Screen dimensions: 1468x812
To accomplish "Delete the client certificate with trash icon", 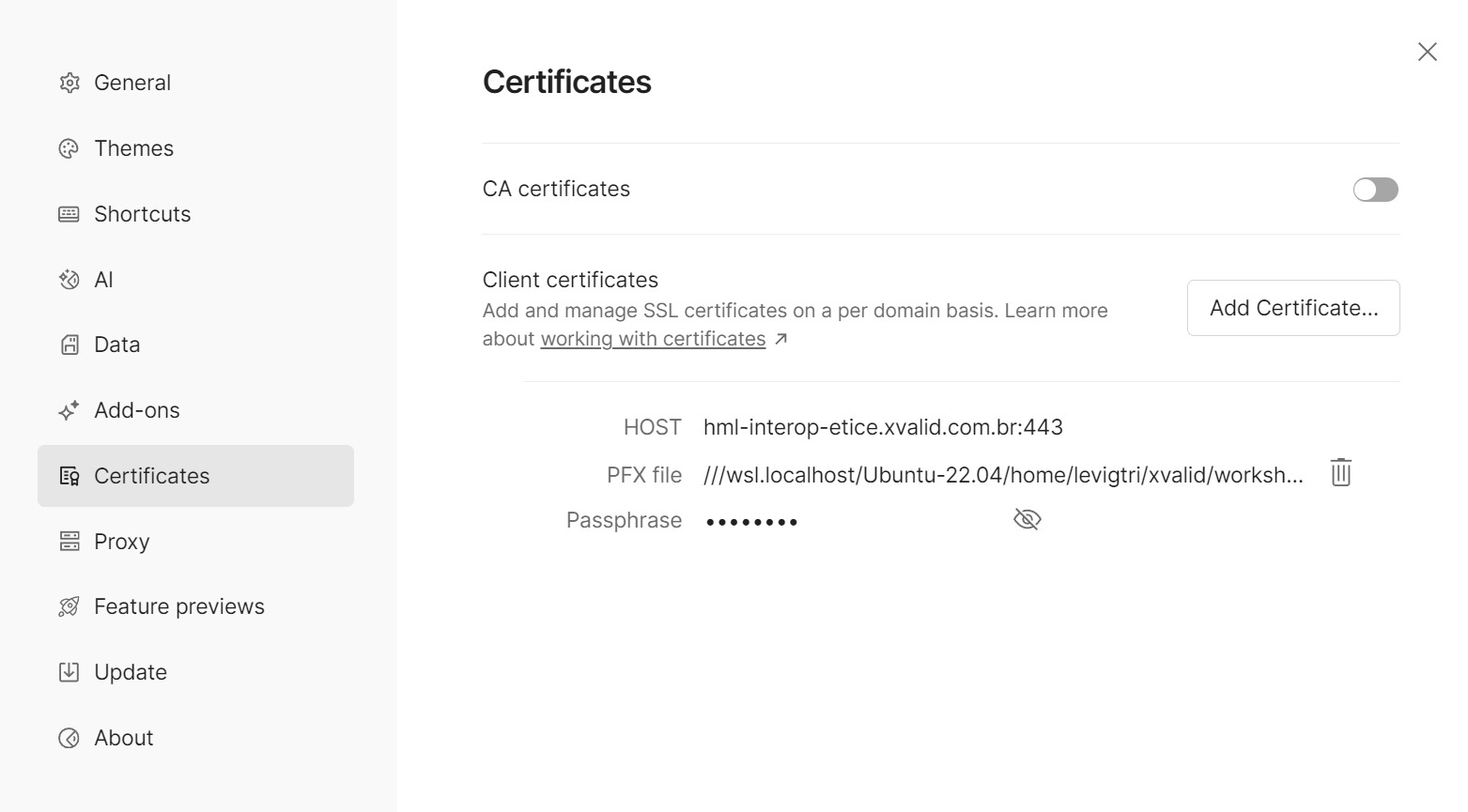I will pos(1340,472).
